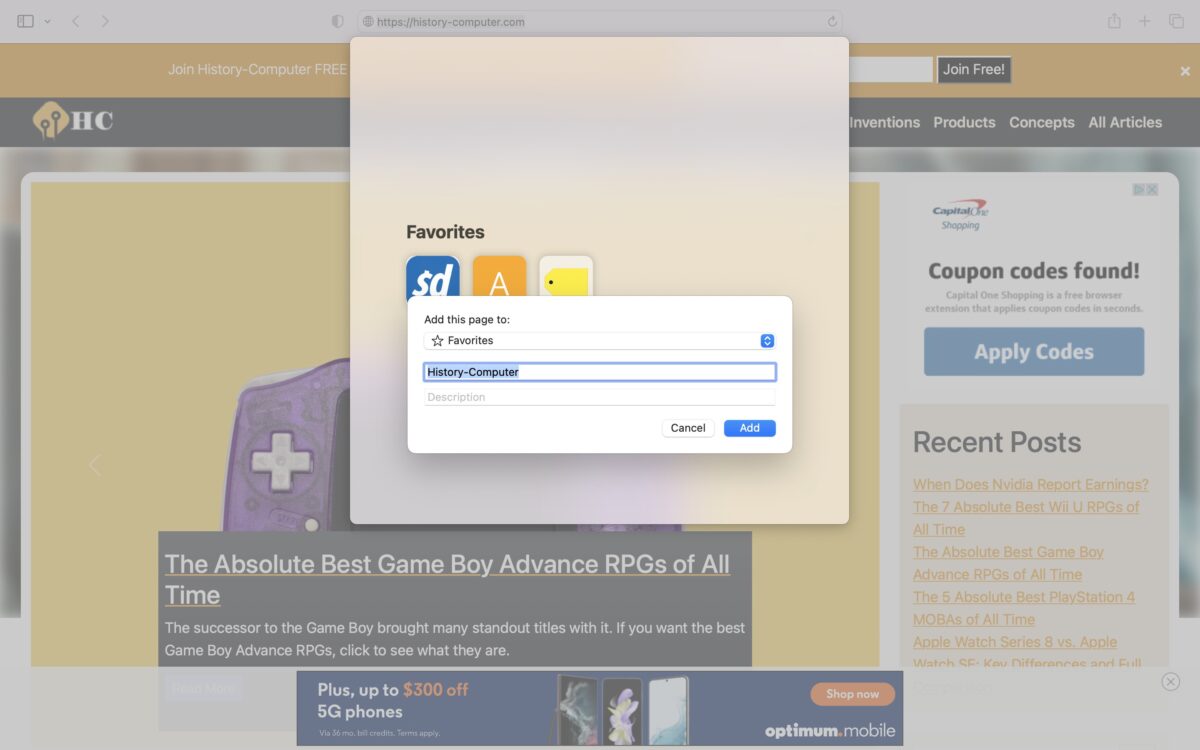Viewport: 1200px width, 750px height.
Task: Dismiss the top join banner
Action: (1185, 71)
